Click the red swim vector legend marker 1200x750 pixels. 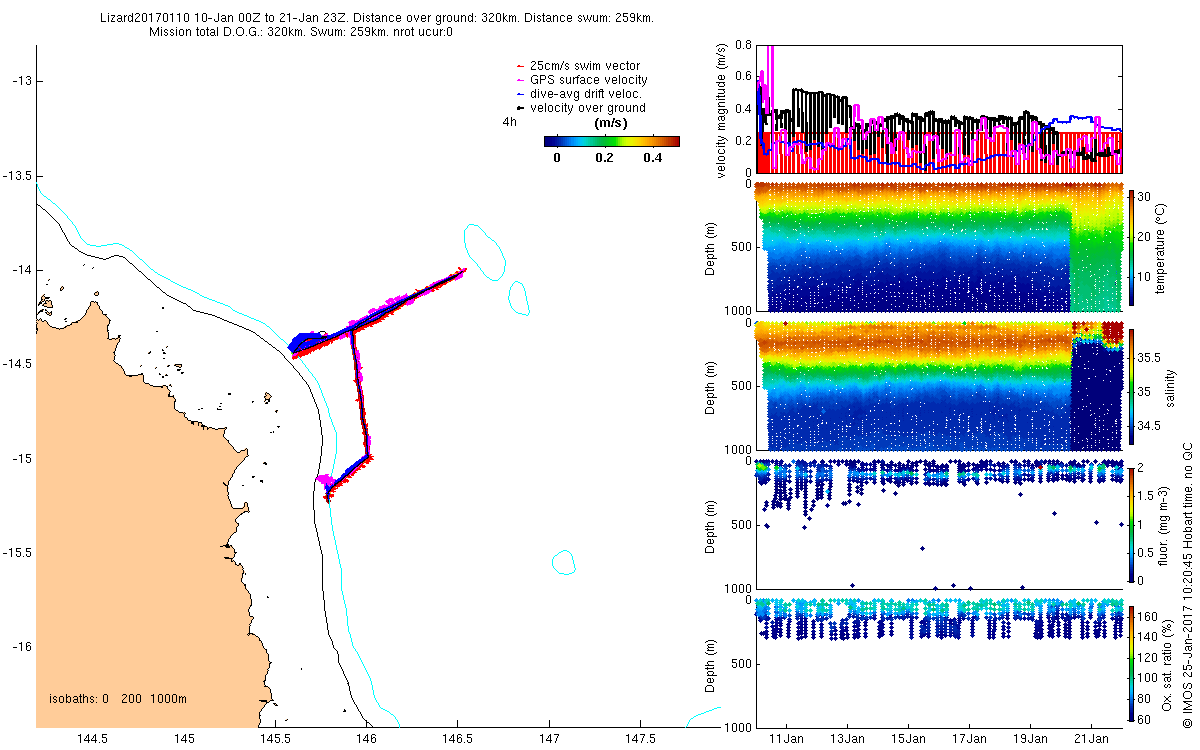tap(518, 66)
